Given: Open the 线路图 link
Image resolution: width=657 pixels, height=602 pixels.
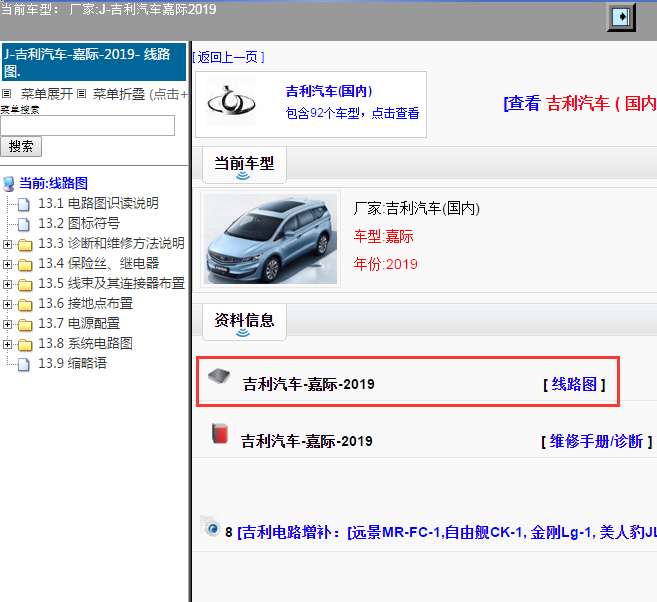Looking at the screenshot, I should tap(574, 384).
